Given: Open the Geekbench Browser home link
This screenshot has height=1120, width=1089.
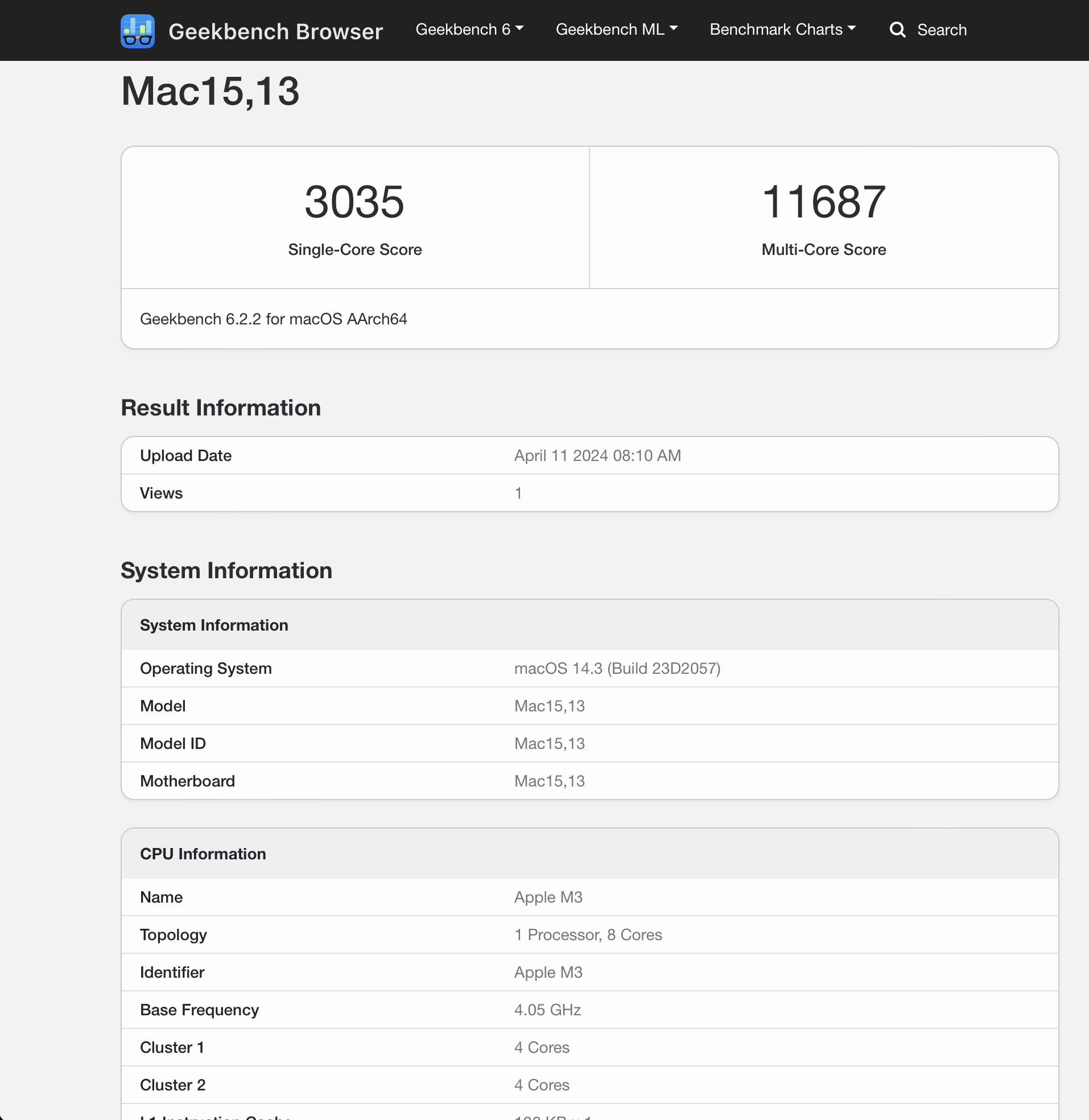Looking at the screenshot, I should tap(275, 31).
